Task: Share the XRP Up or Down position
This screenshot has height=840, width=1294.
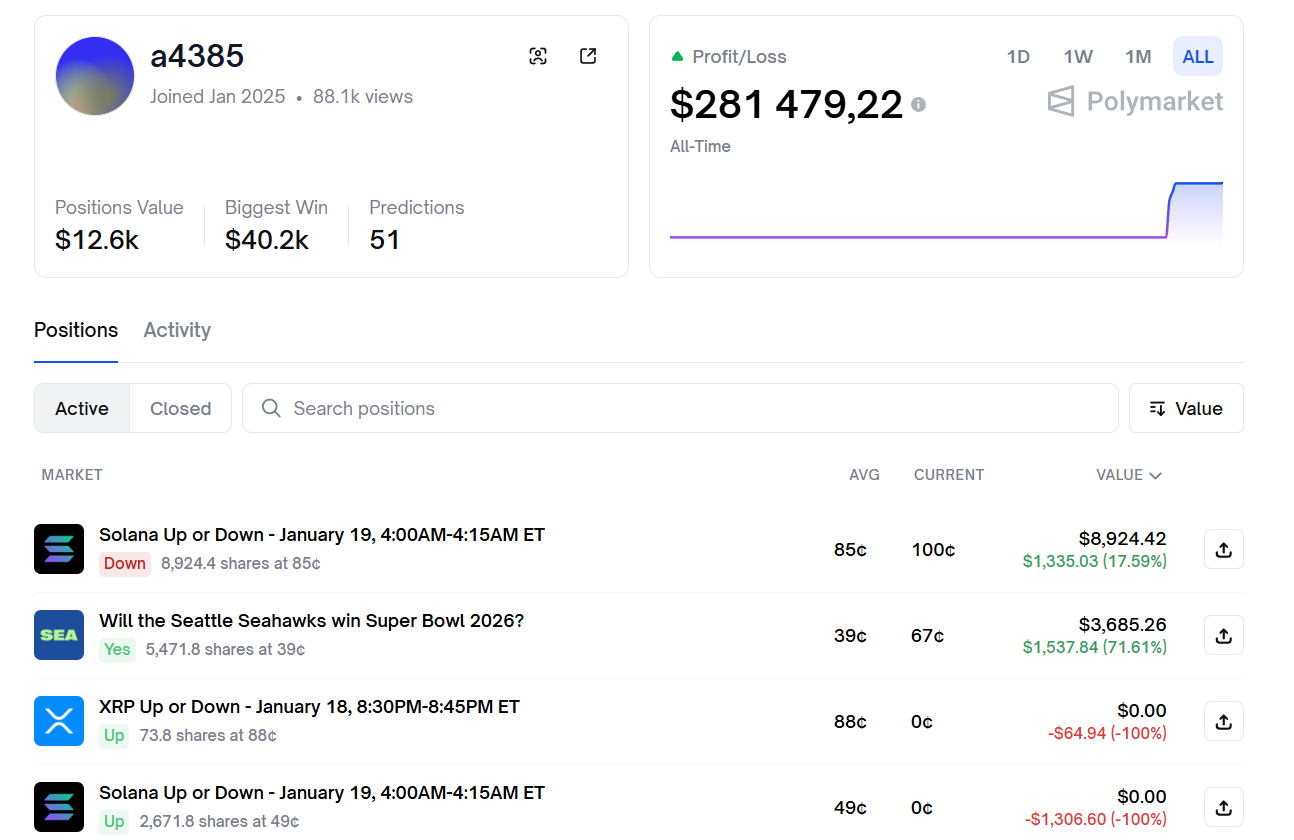Action: point(1223,721)
